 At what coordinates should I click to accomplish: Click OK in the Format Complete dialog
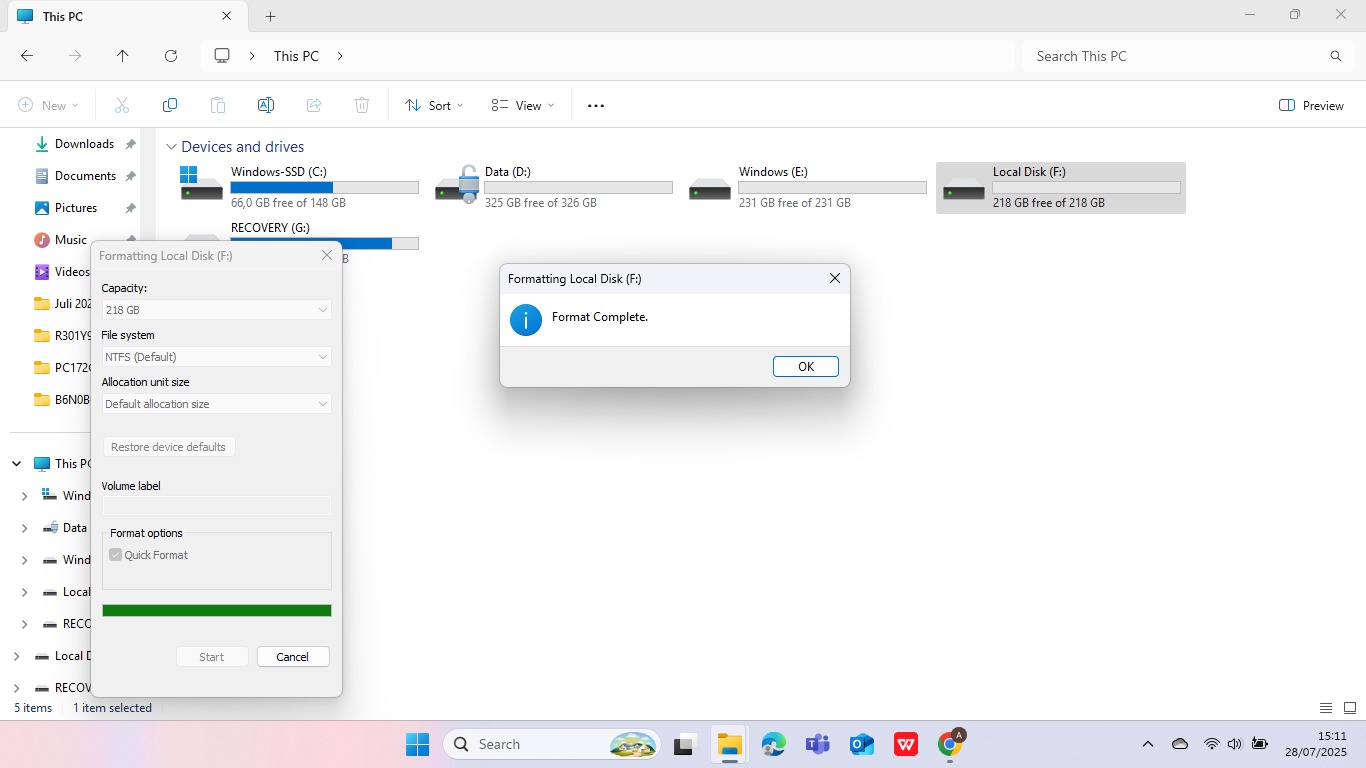[x=805, y=367]
